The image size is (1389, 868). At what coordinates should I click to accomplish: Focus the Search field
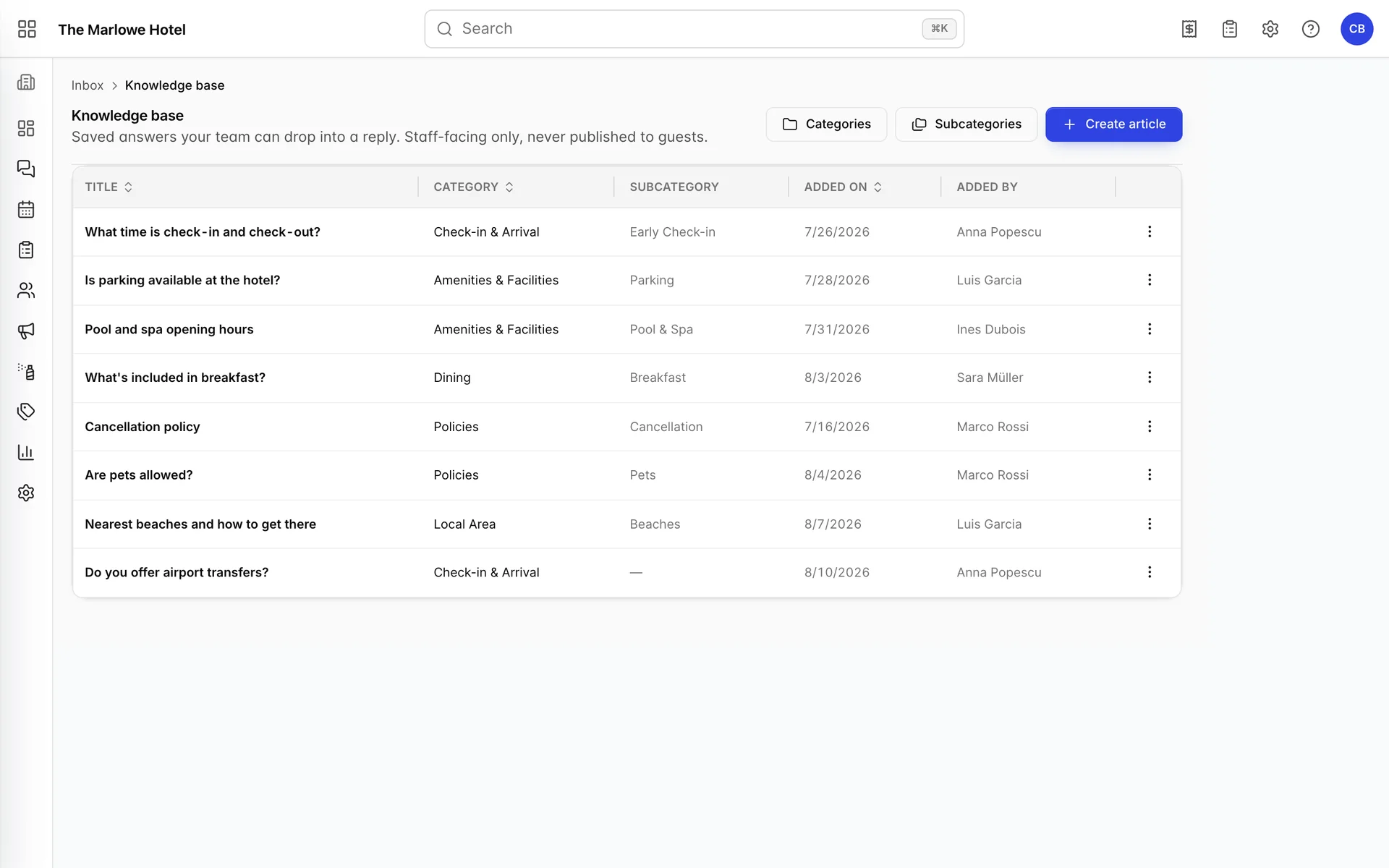pyautogui.click(x=694, y=29)
